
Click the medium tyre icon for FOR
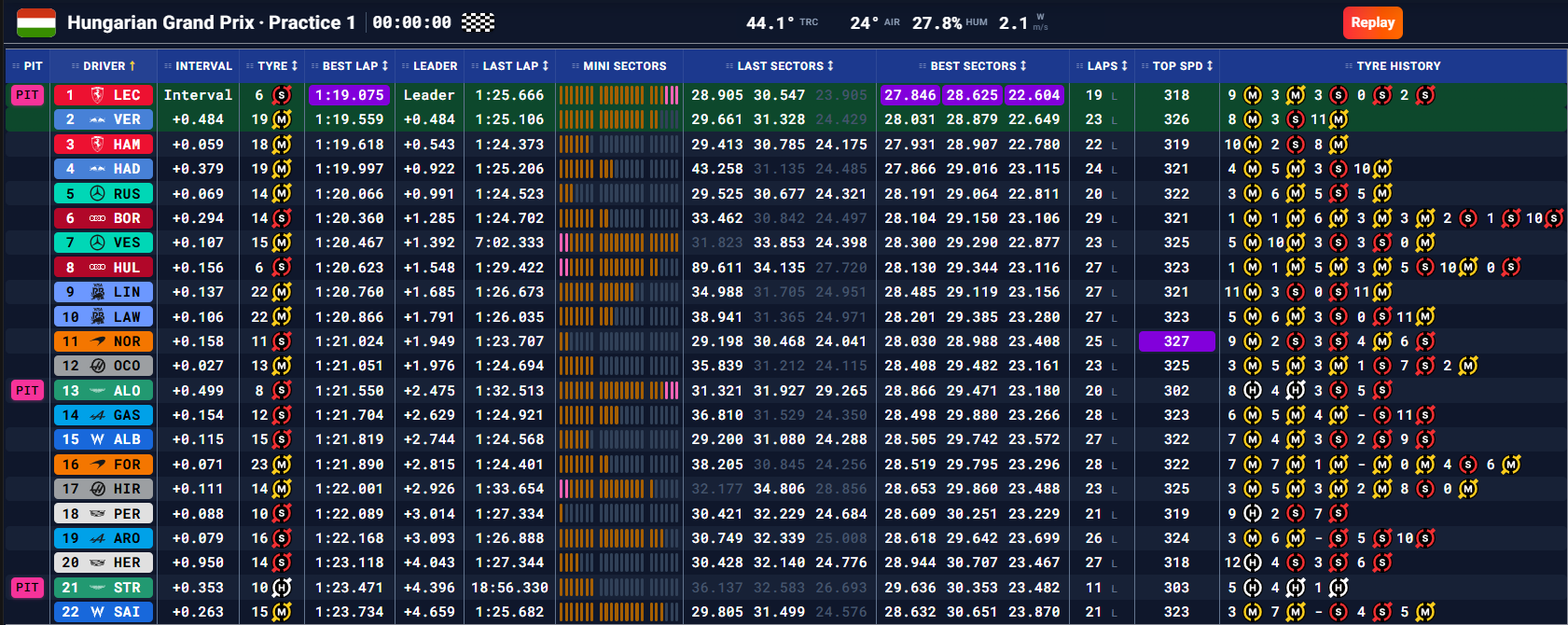click(x=282, y=465)
